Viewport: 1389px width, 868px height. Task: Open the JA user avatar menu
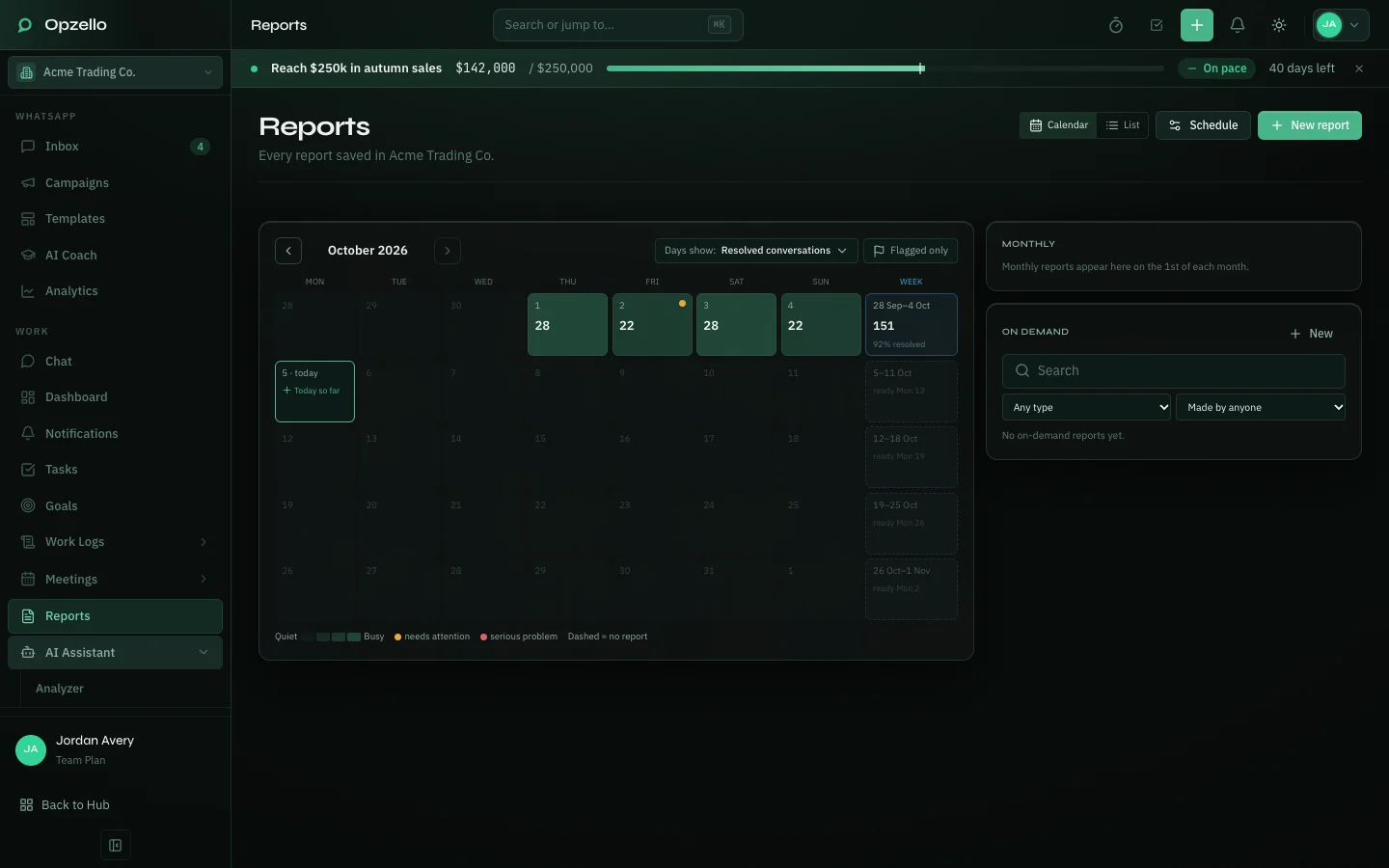(1341, 25)
